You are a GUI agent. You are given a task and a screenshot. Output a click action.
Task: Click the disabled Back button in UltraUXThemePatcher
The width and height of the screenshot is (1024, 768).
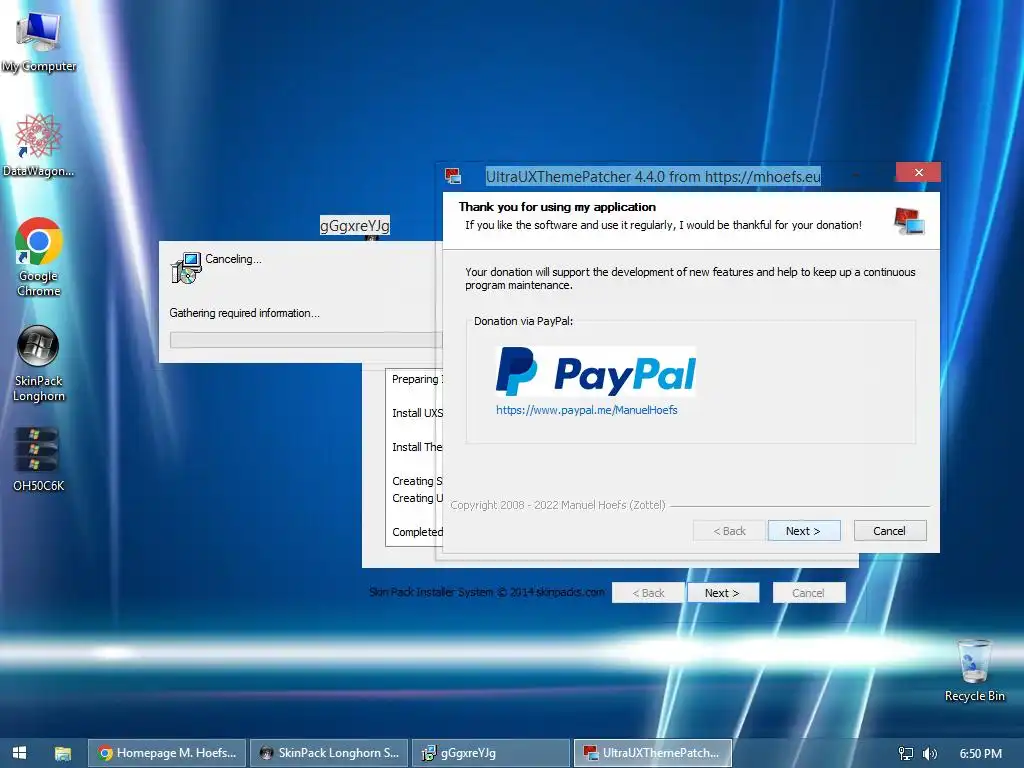click(729, 531)
